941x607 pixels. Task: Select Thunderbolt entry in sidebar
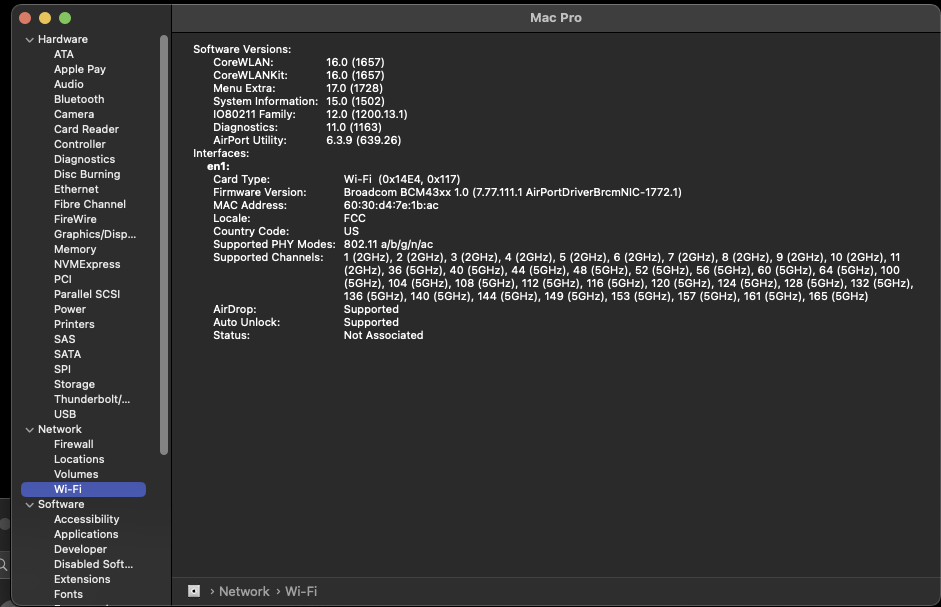click(92, 399)
